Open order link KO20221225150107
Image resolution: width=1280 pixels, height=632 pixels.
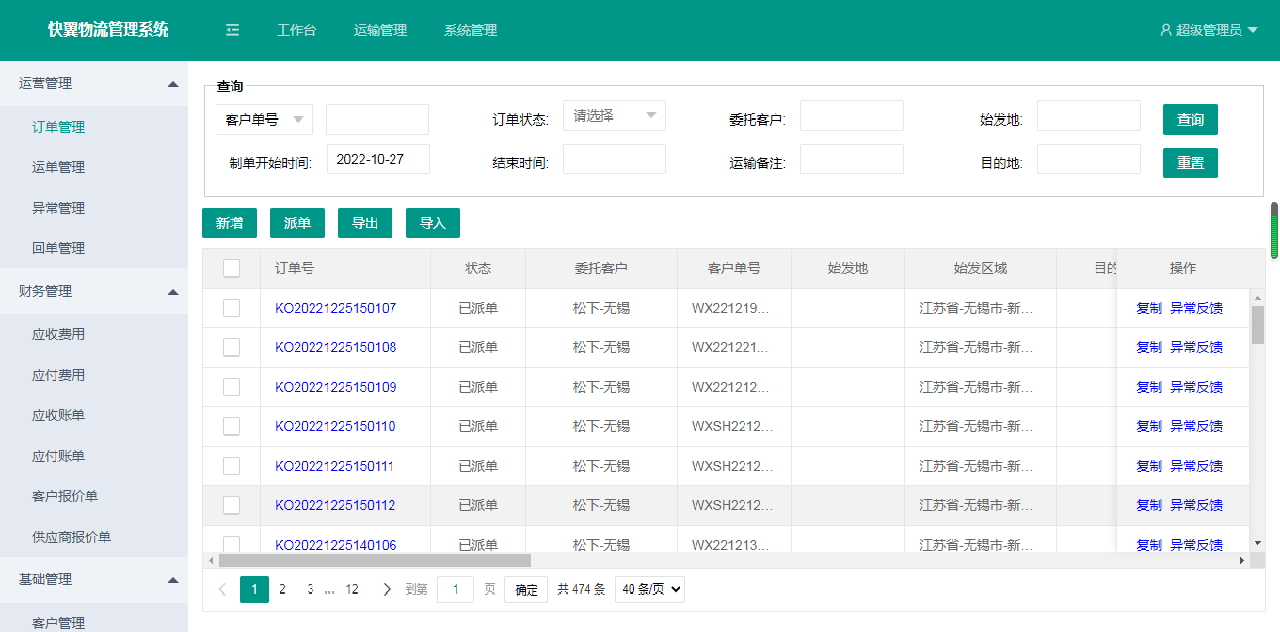pos(335,308)
